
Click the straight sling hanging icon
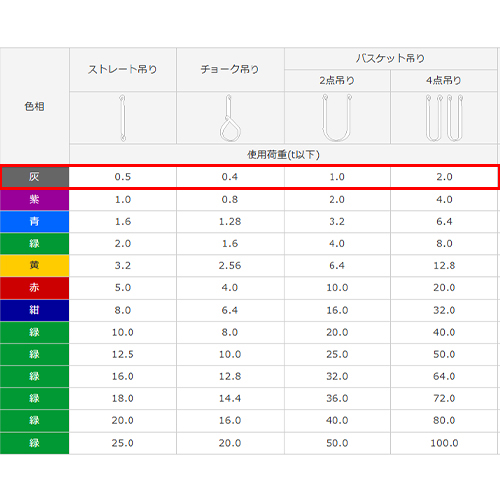[123, 118]
